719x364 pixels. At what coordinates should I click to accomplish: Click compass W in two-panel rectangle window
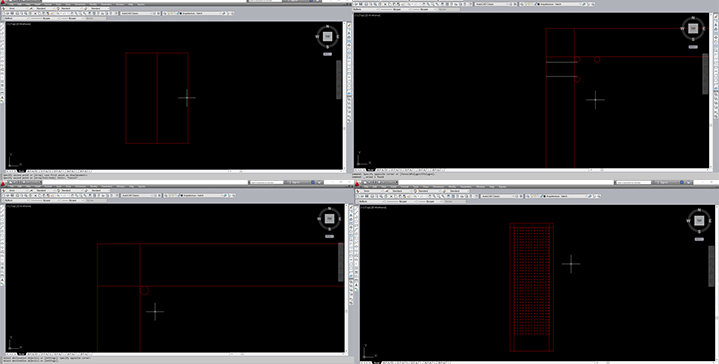click(x=317, y=37)
